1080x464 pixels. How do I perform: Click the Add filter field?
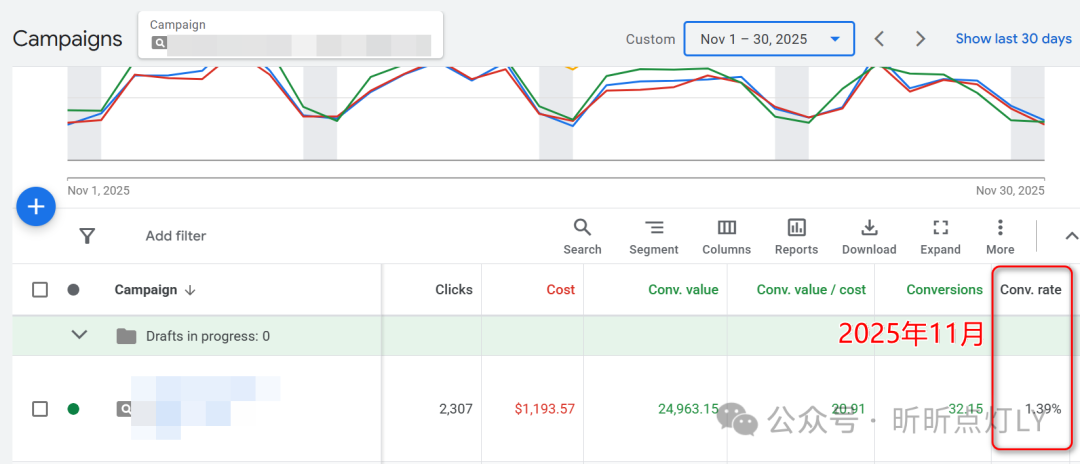(x=176, y=236)
